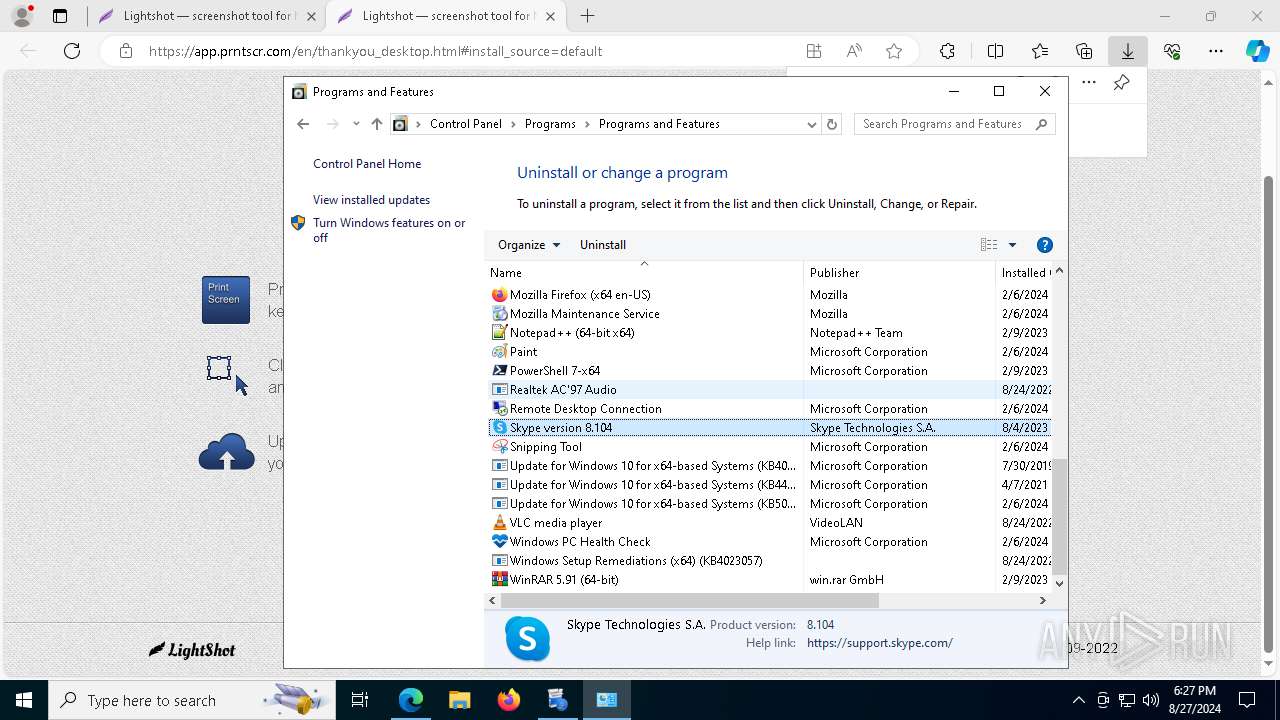Show hidden icons in system tray
The image size is (1280, 720).
(1078, 700)
